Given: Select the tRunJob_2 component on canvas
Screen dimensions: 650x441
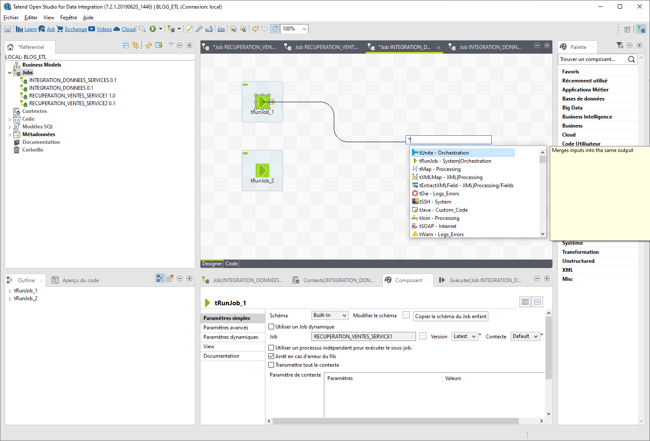Looking at the screenshot, I should [x=262, y=170].
